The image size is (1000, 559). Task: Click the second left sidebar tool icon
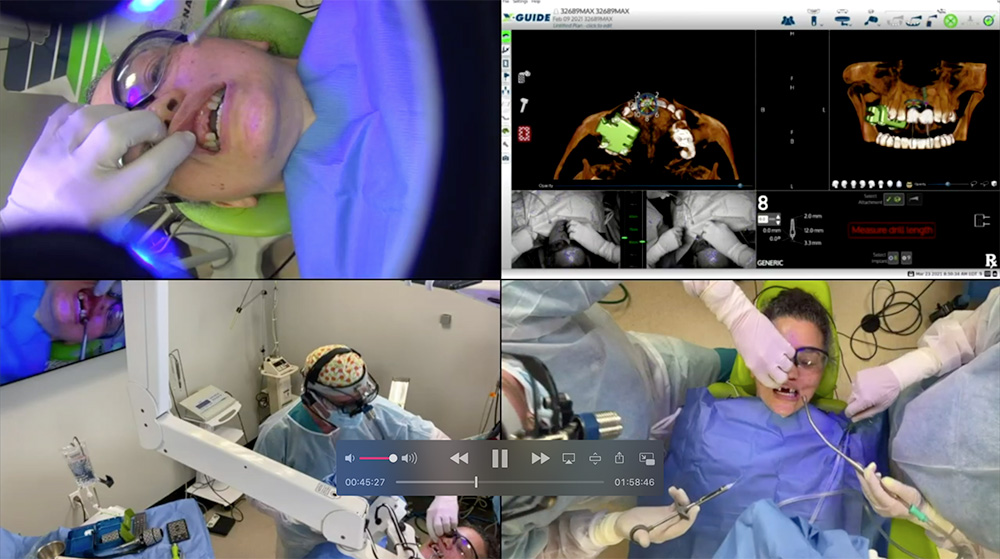(506, 50)
